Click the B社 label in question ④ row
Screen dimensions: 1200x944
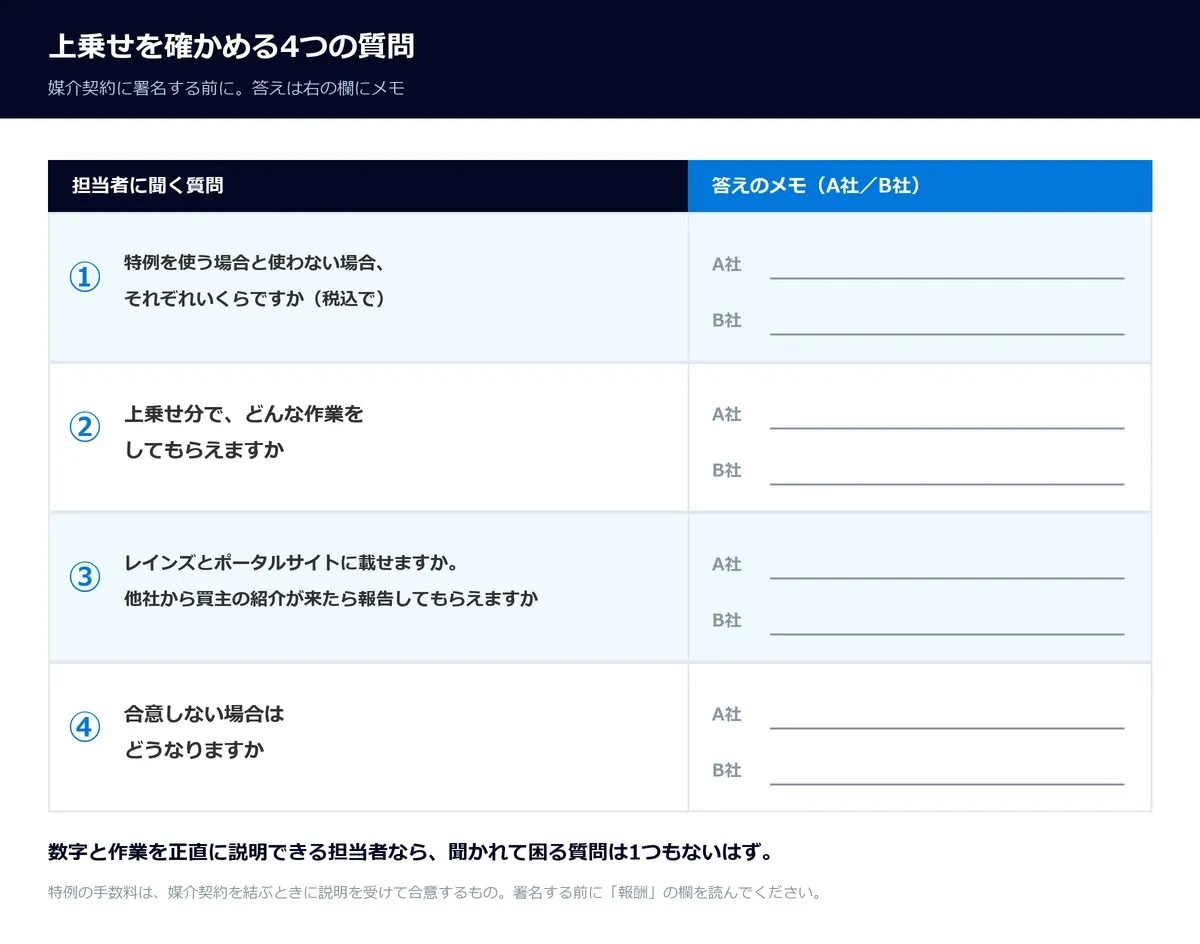point(727,770)
